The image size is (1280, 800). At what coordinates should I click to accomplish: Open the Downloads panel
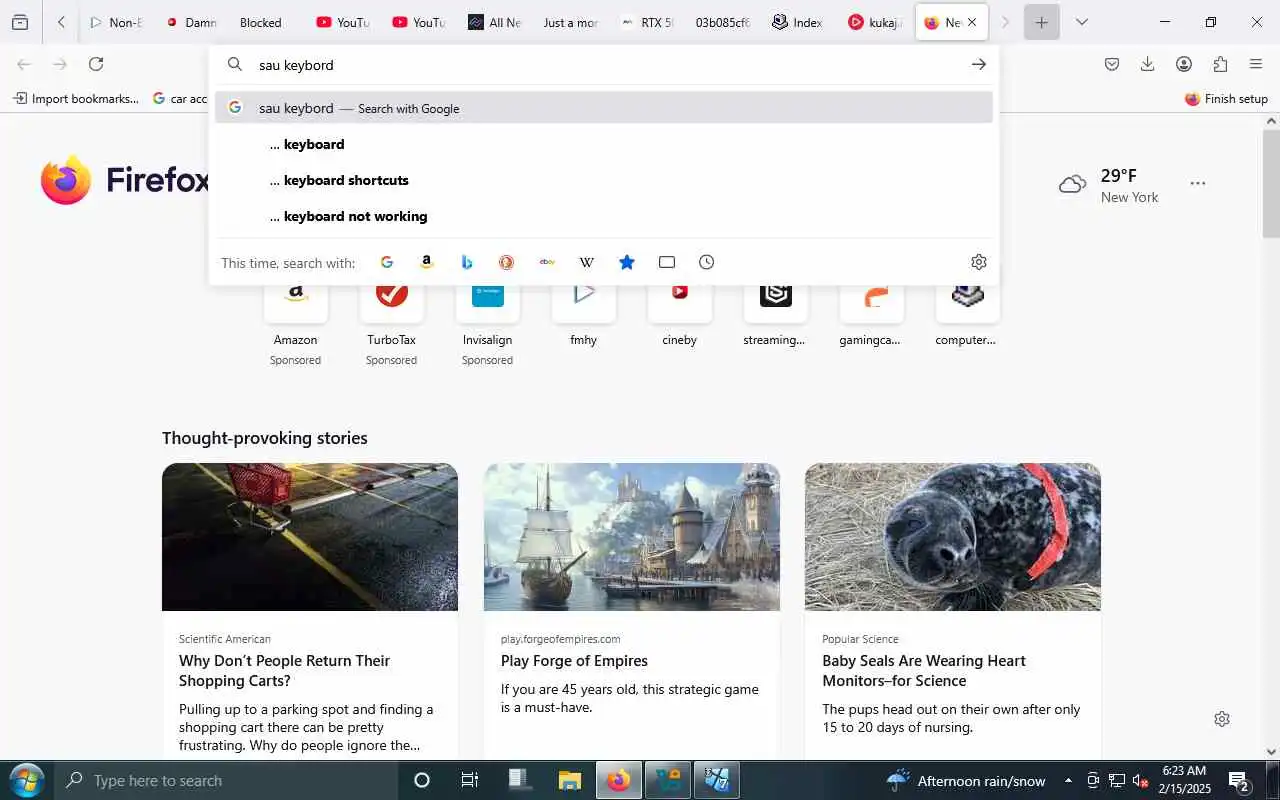(1148, 64)
